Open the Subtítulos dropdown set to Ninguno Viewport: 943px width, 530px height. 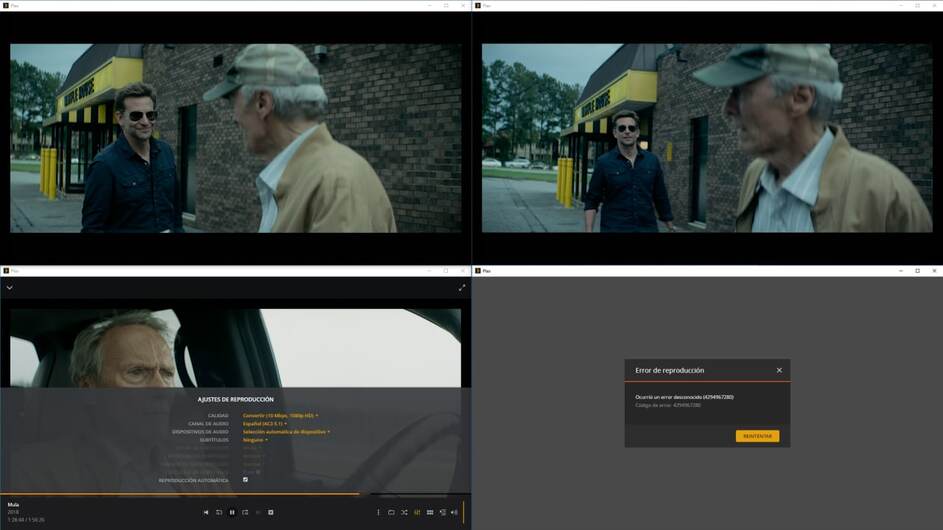(254, 440)
